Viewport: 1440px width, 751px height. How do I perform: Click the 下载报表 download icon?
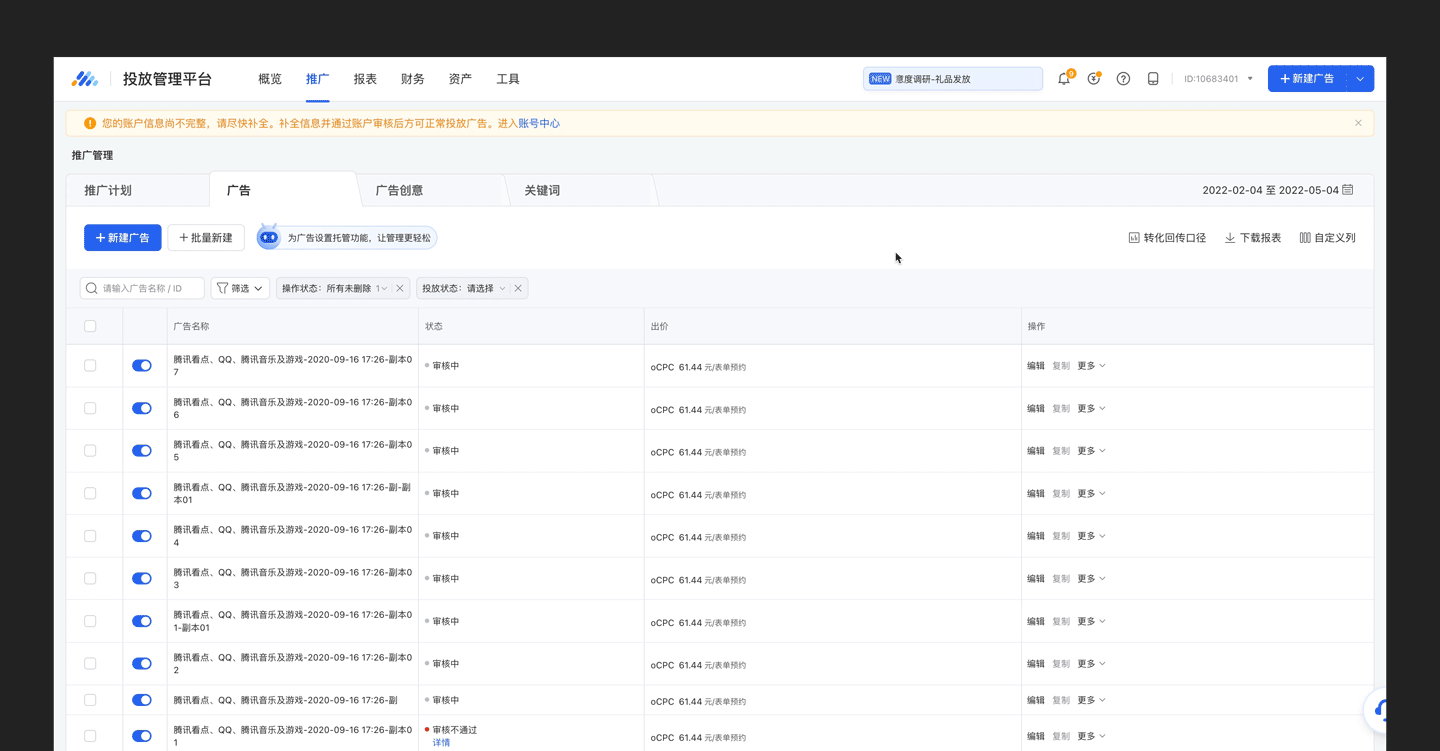[x=1230, y=238]
